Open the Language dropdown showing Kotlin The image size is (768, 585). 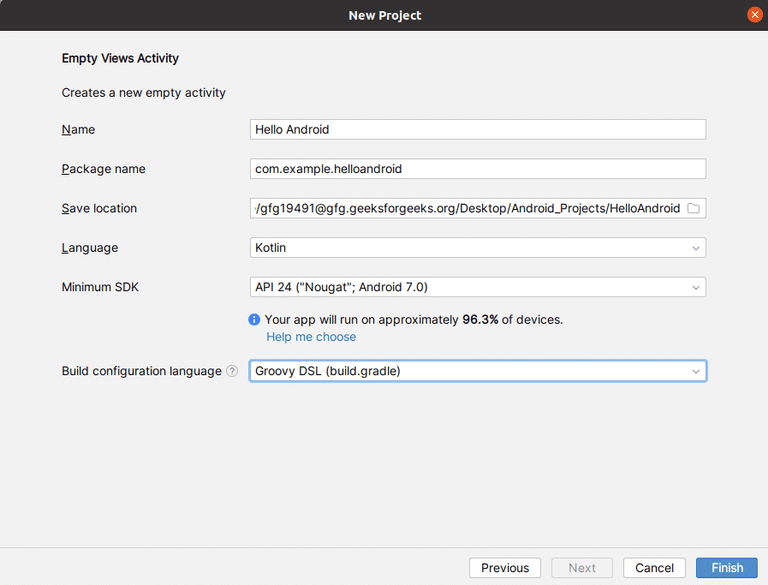coord(477,247)
